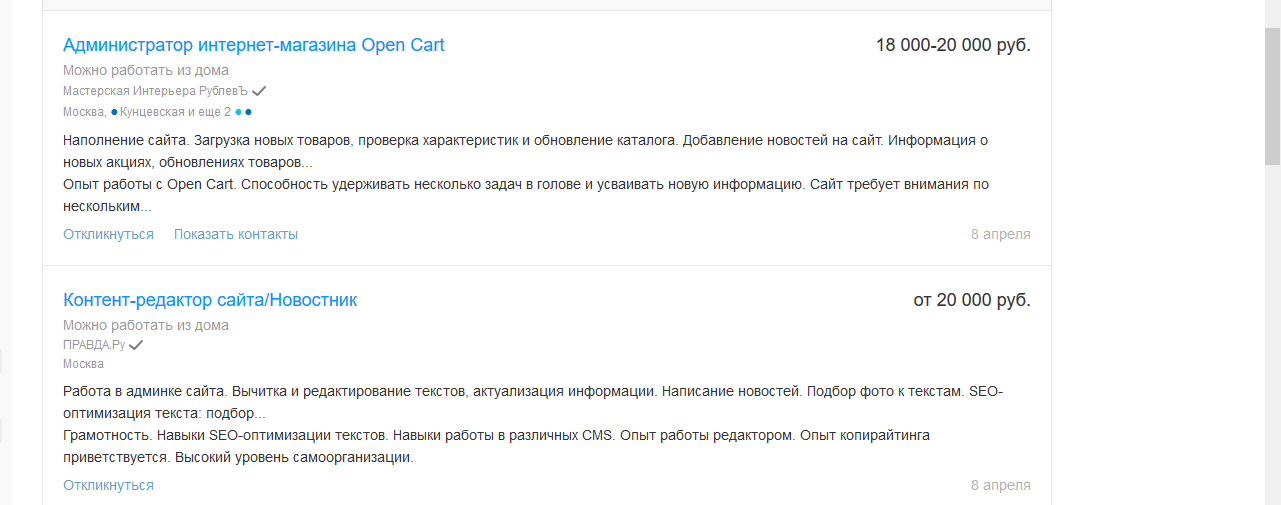This screenshot has height=505, width=1281.
Task: Click description text starting with Работа в админке
Action: point(533,402)
